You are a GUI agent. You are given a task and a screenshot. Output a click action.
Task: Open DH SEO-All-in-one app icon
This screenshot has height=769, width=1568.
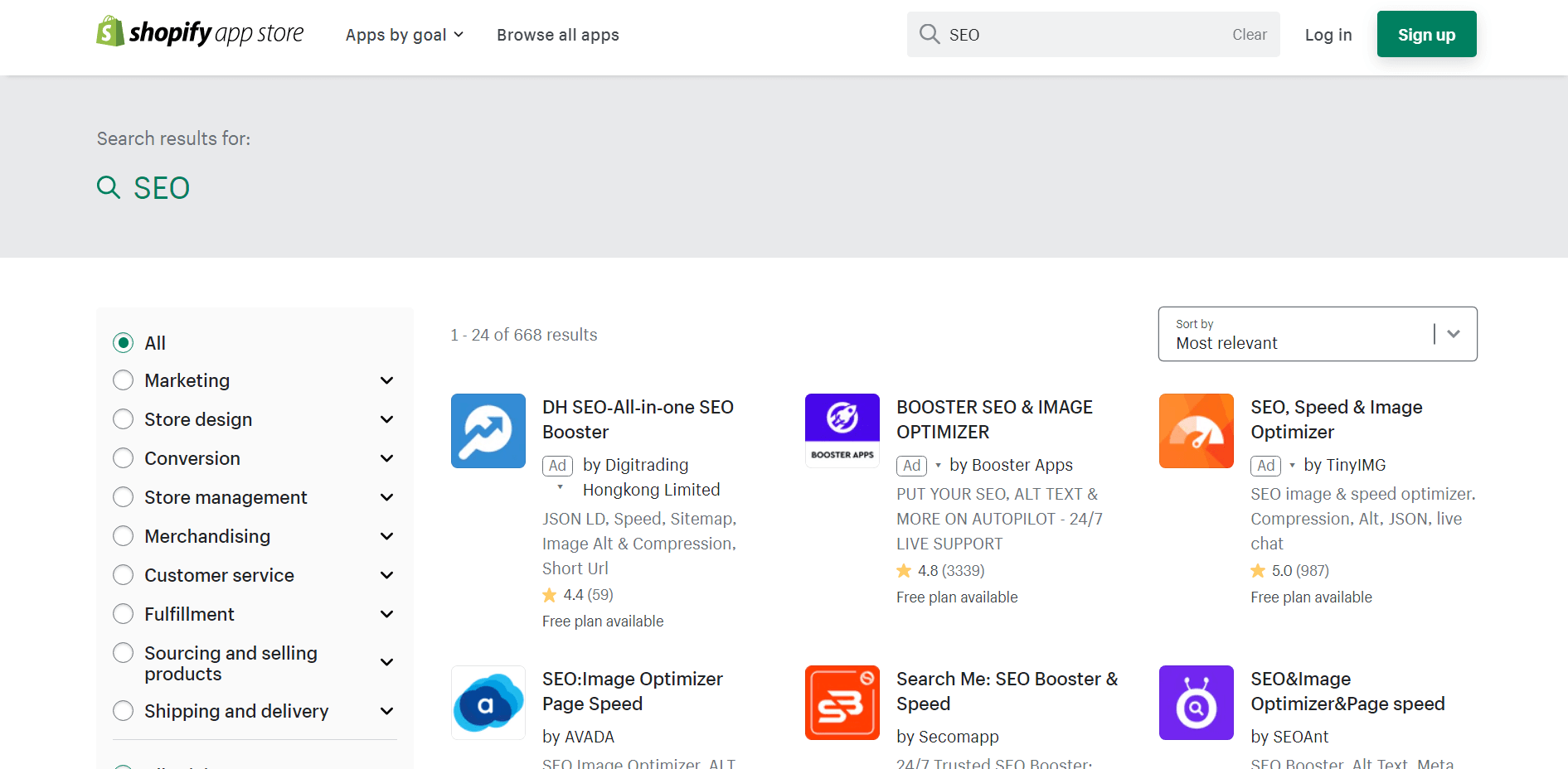488,431
